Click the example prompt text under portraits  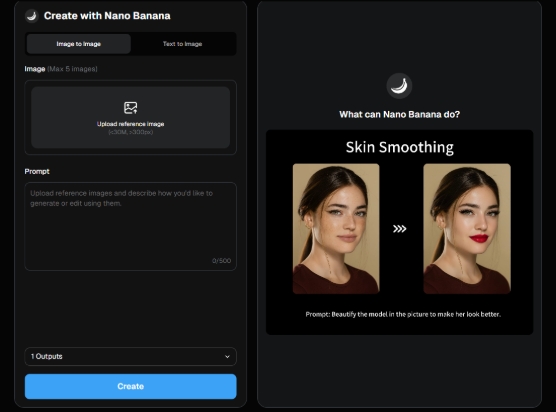click(x=403, y=314)
